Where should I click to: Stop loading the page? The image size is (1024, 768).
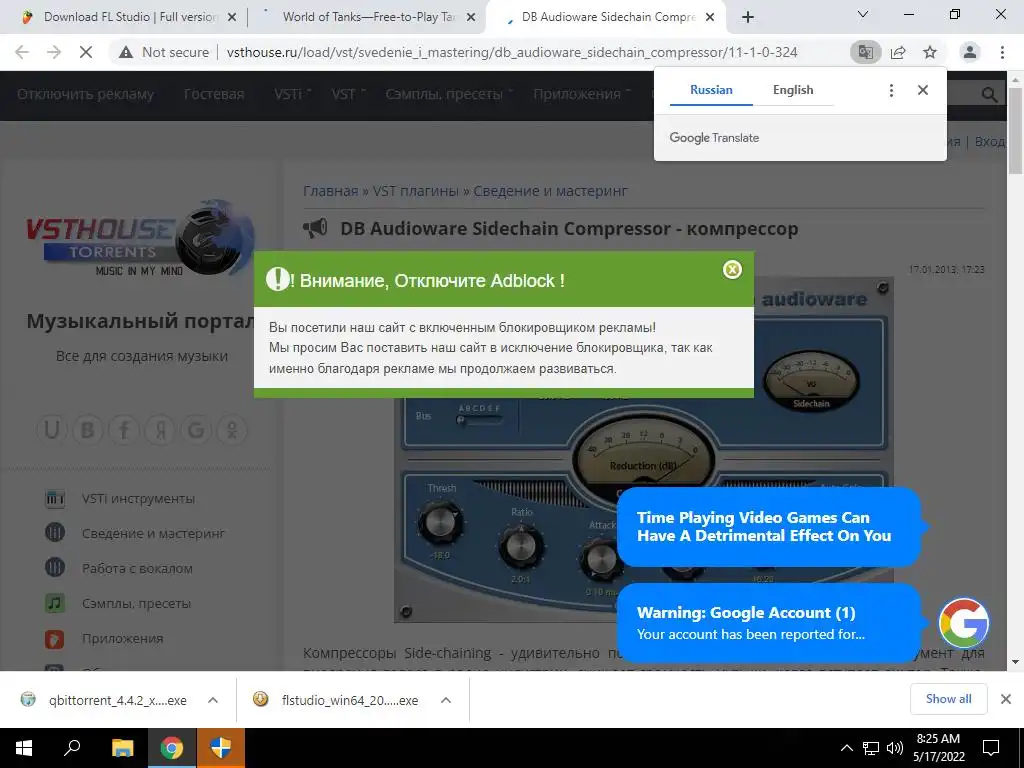[86, 52]
